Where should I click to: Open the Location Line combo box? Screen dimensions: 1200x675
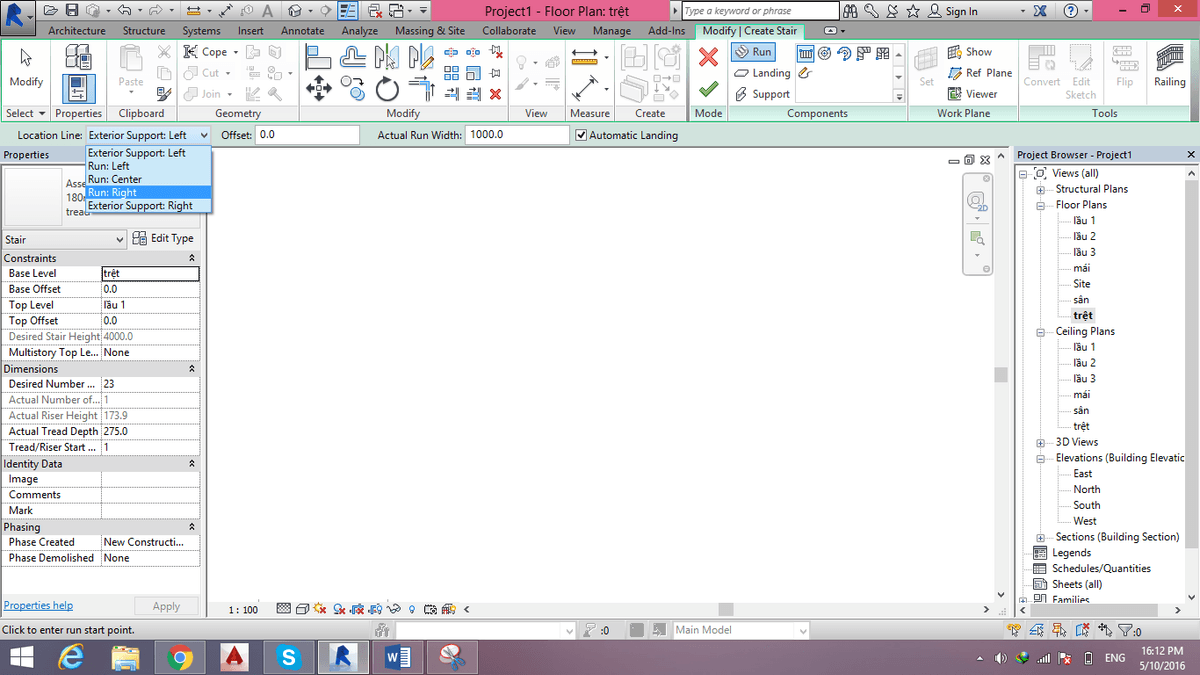(x=148, y=135)
